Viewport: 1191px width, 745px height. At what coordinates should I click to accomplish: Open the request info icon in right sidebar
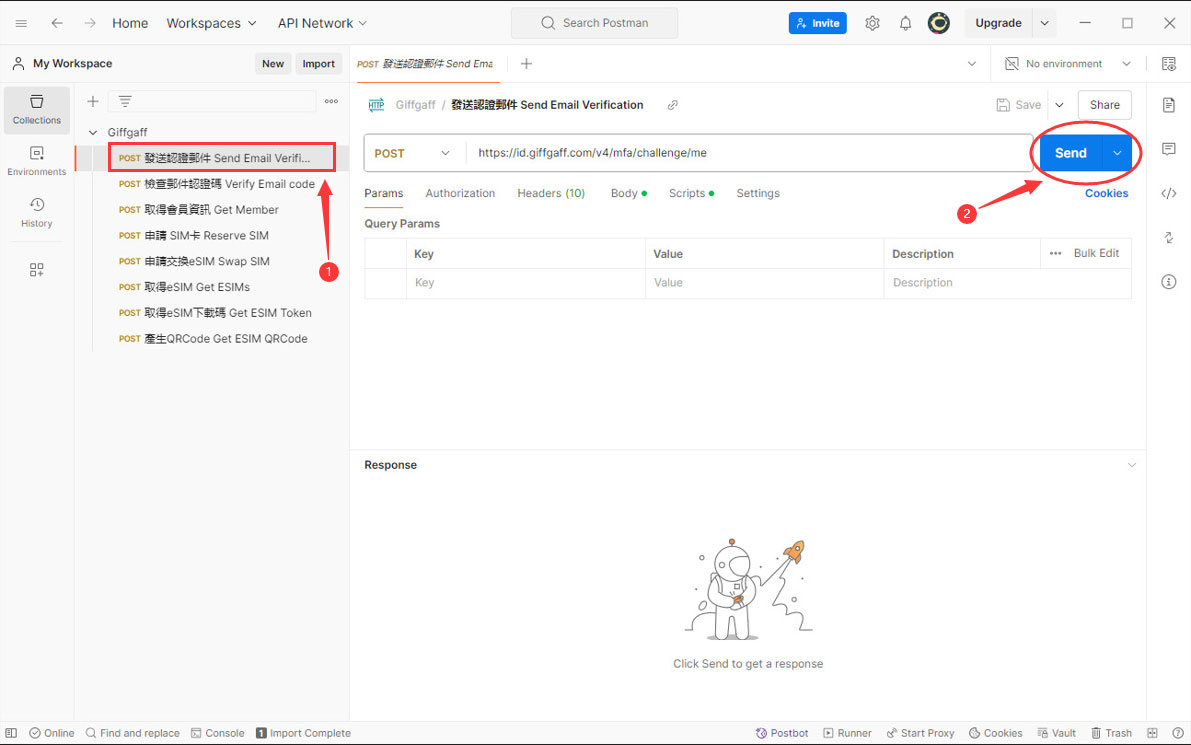1168,282
